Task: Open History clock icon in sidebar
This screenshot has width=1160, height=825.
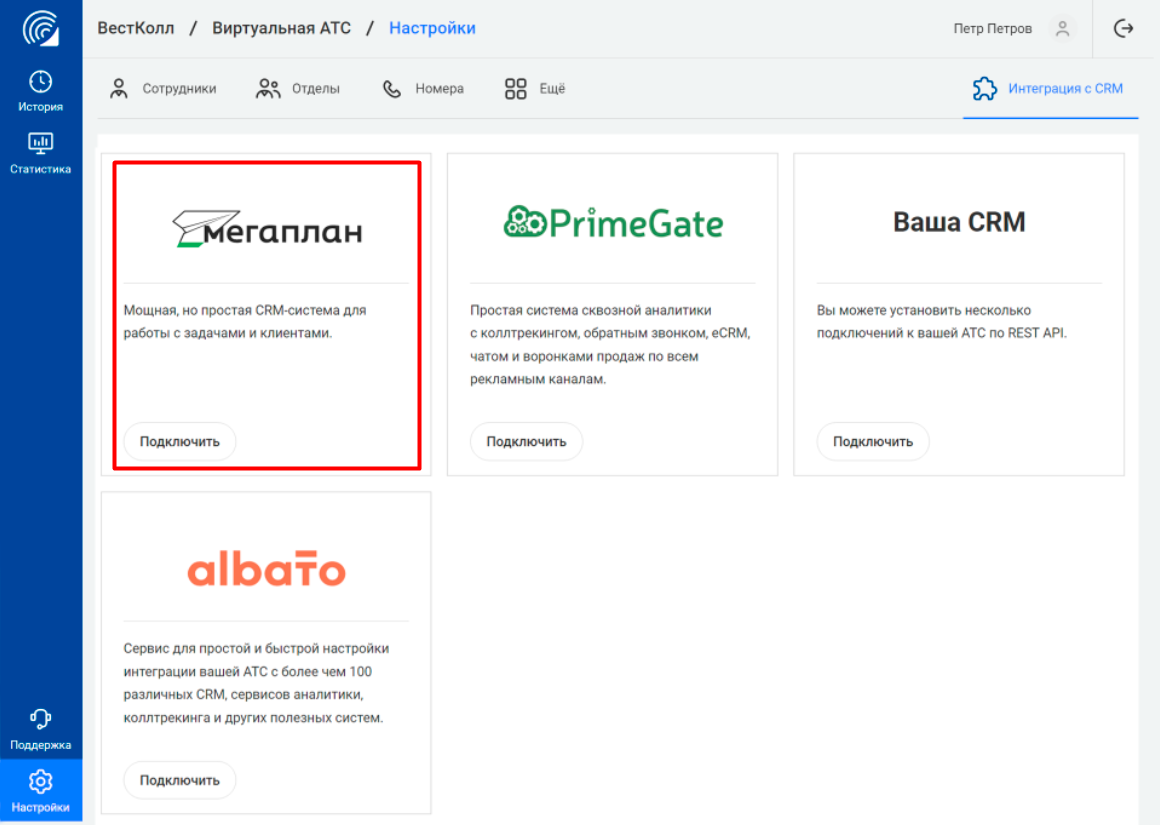Action: click(x=41, y=81)
